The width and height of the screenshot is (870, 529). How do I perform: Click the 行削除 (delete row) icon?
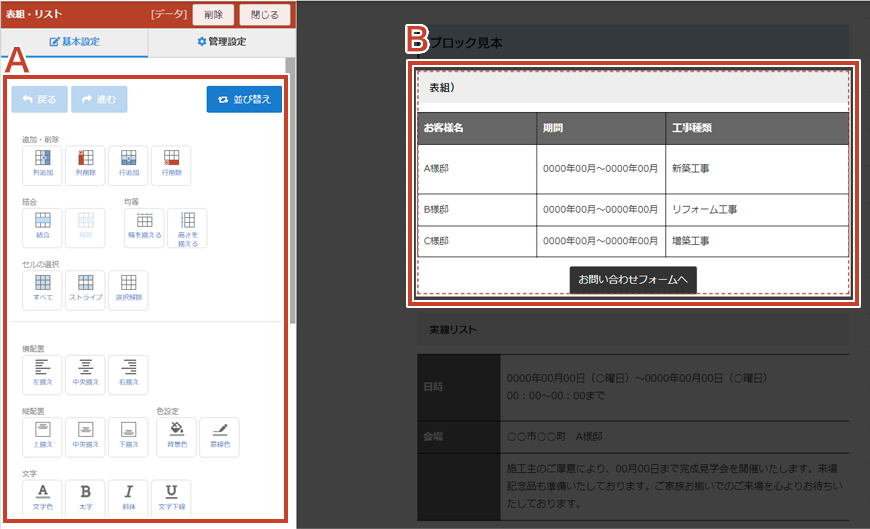[171, 163]
